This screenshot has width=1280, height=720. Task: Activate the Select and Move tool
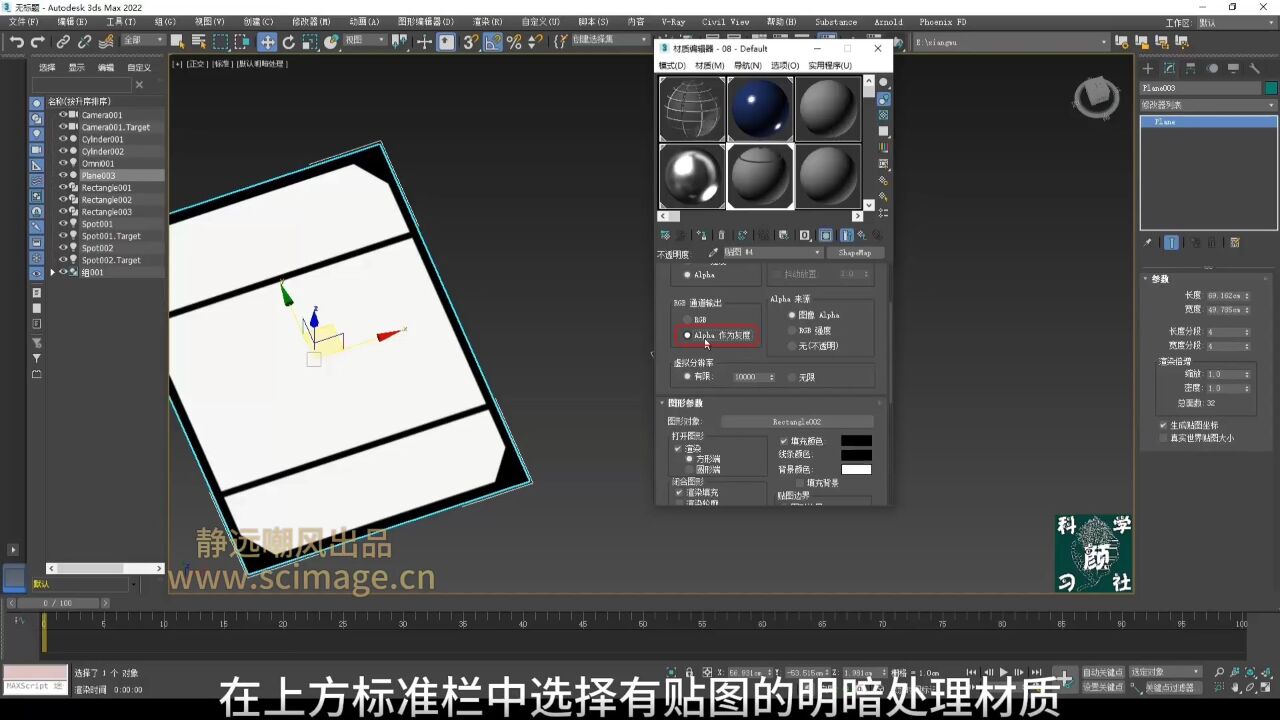(x=267, y=41)
